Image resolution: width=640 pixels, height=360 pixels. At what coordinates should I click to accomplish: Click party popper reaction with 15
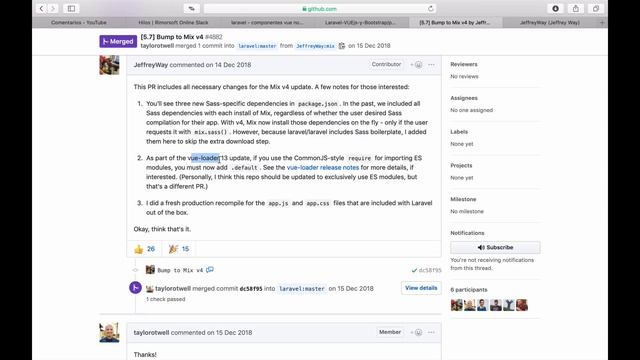[x=179, y=249]
